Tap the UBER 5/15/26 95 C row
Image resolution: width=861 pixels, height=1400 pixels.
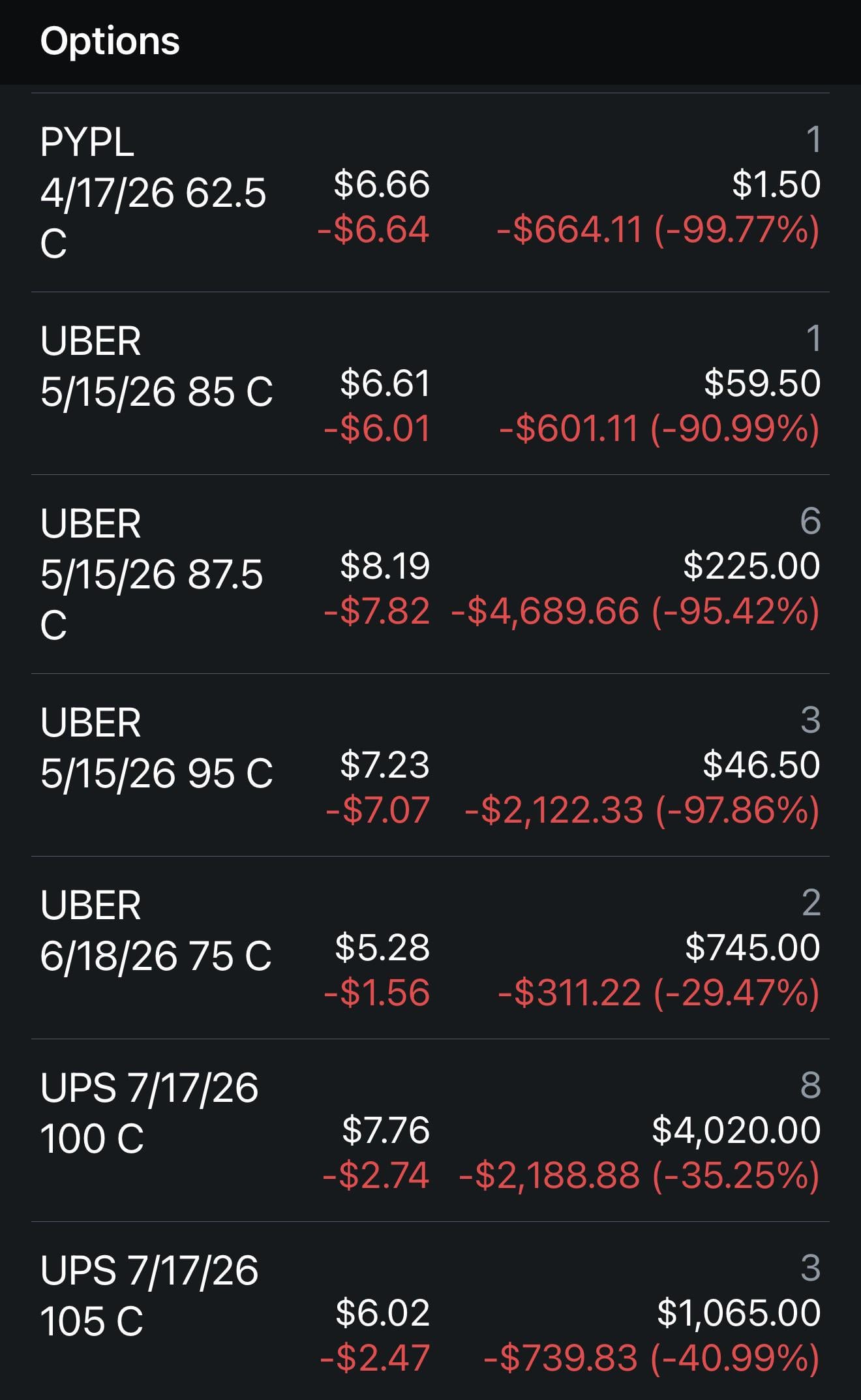157,748
